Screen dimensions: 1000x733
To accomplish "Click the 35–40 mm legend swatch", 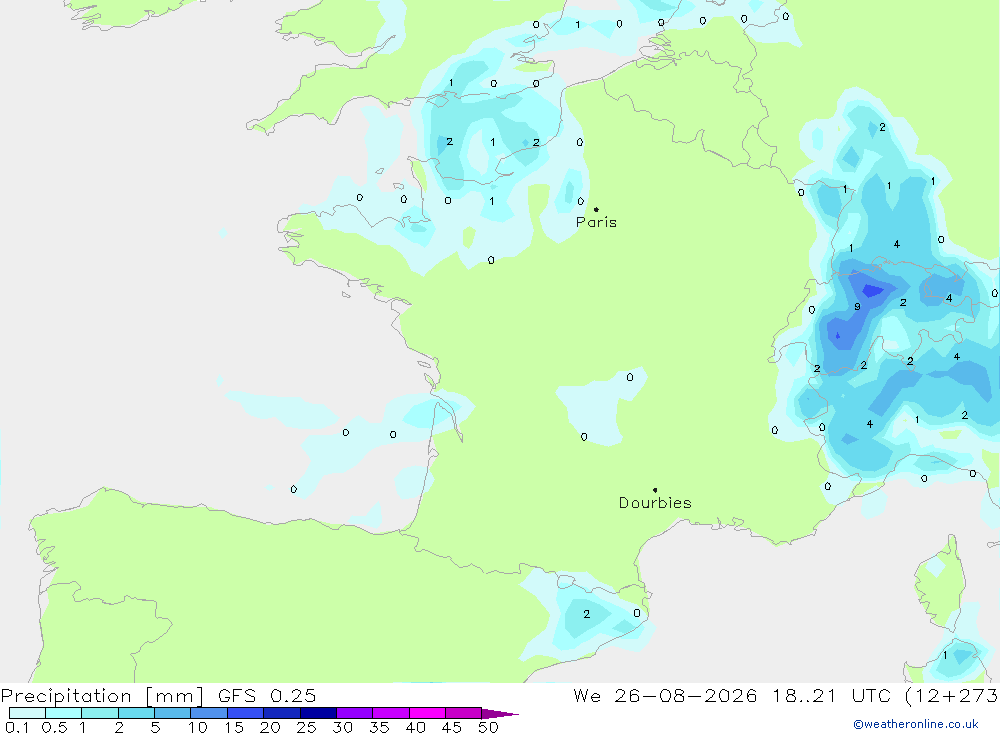I will tap(391, 713).
